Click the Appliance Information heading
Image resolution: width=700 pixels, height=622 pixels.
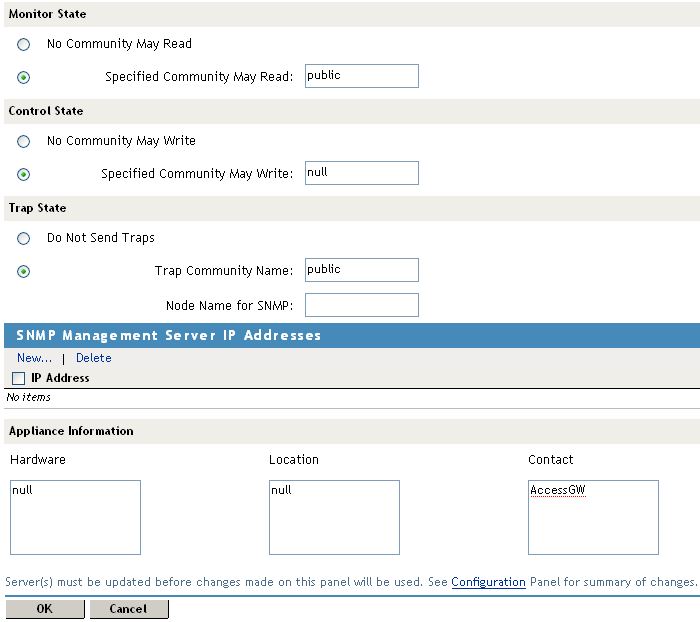point(71,431)
